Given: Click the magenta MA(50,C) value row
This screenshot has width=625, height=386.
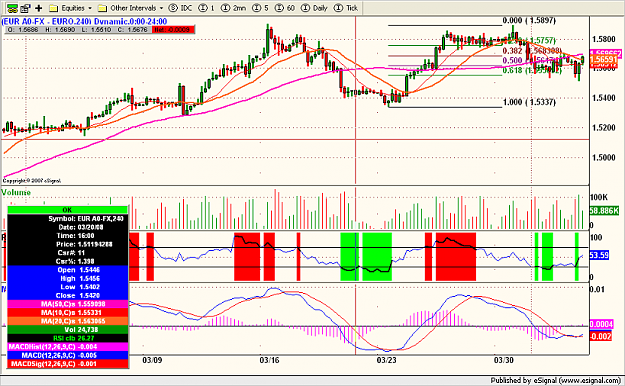Looking at the screenshot, I should (68, 304).
